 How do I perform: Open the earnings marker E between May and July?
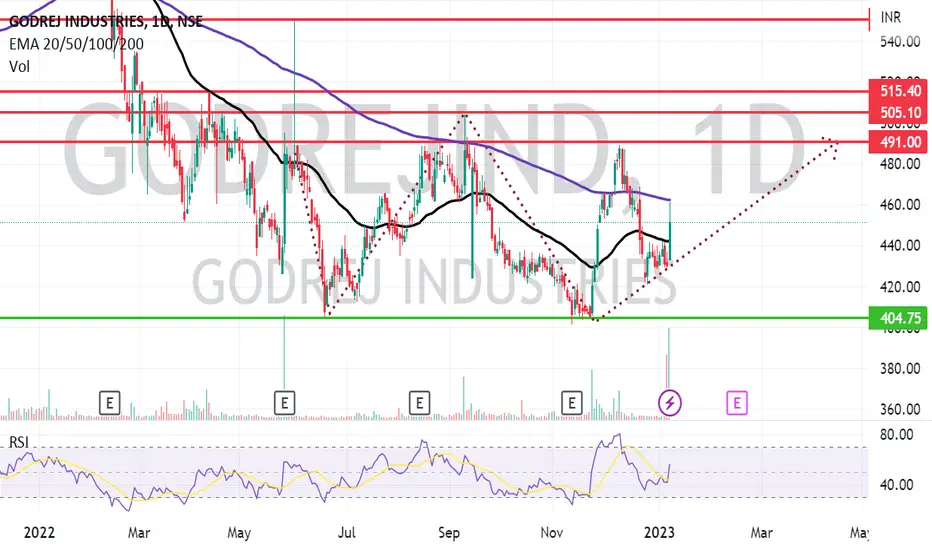284,404
